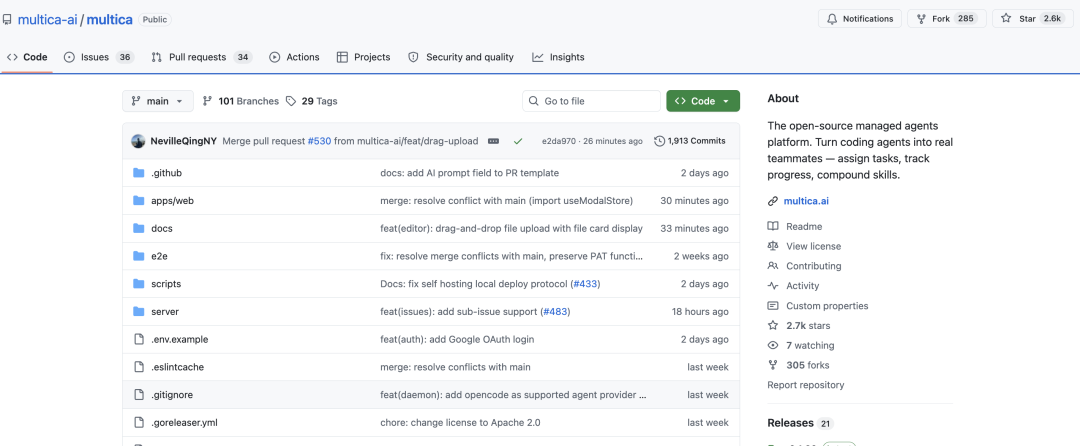Click the Go to file search field
Viewport: 1080px width, 446px height.
[x=592, y=101]
